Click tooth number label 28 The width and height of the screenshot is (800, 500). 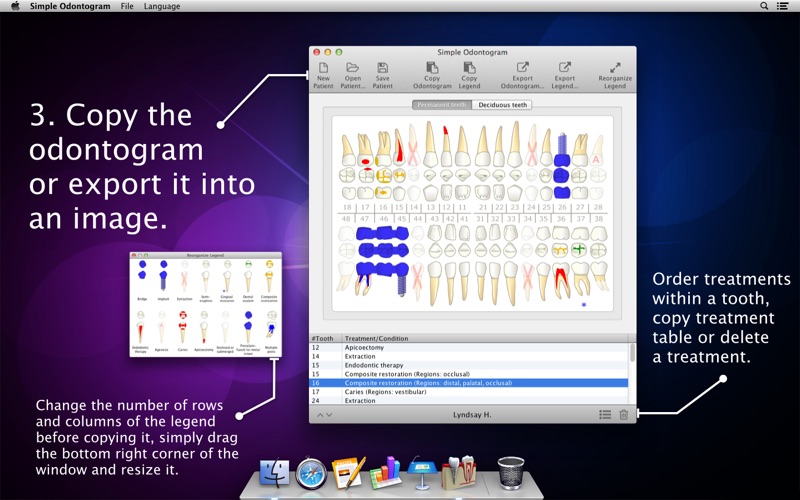coord(598,208)
